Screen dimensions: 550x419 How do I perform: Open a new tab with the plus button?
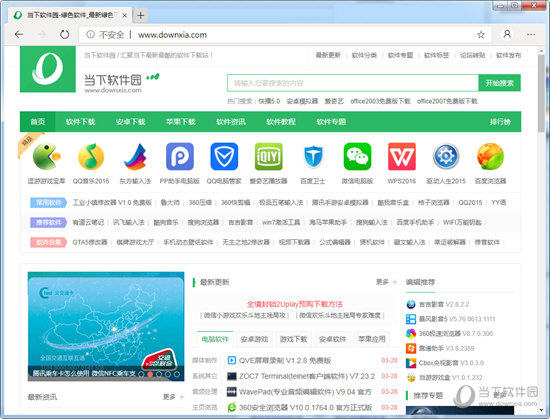pos(140,15)
